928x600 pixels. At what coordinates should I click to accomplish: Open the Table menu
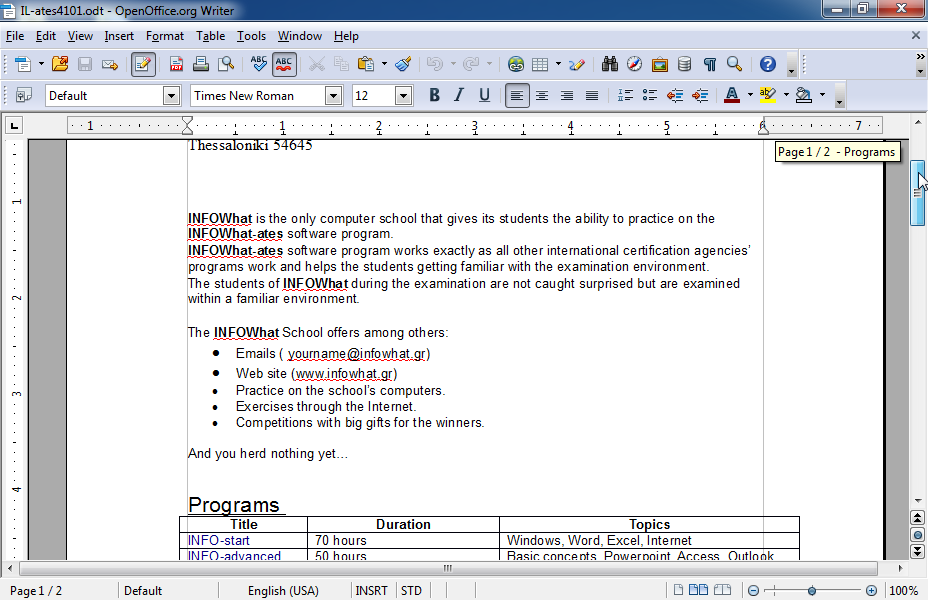point(211,36)
